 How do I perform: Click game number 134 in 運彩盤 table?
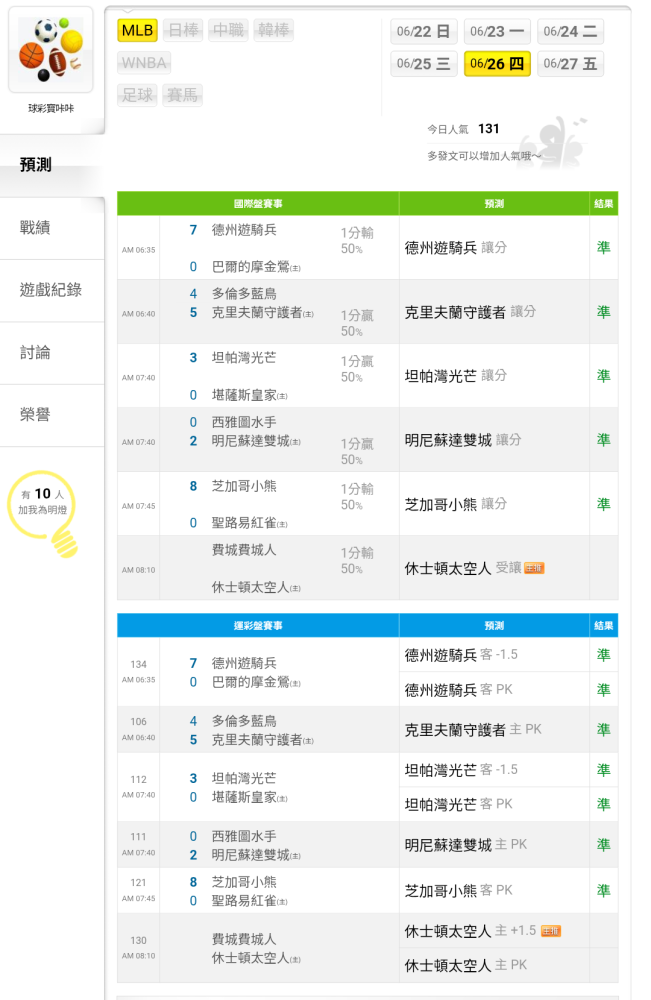138,664
